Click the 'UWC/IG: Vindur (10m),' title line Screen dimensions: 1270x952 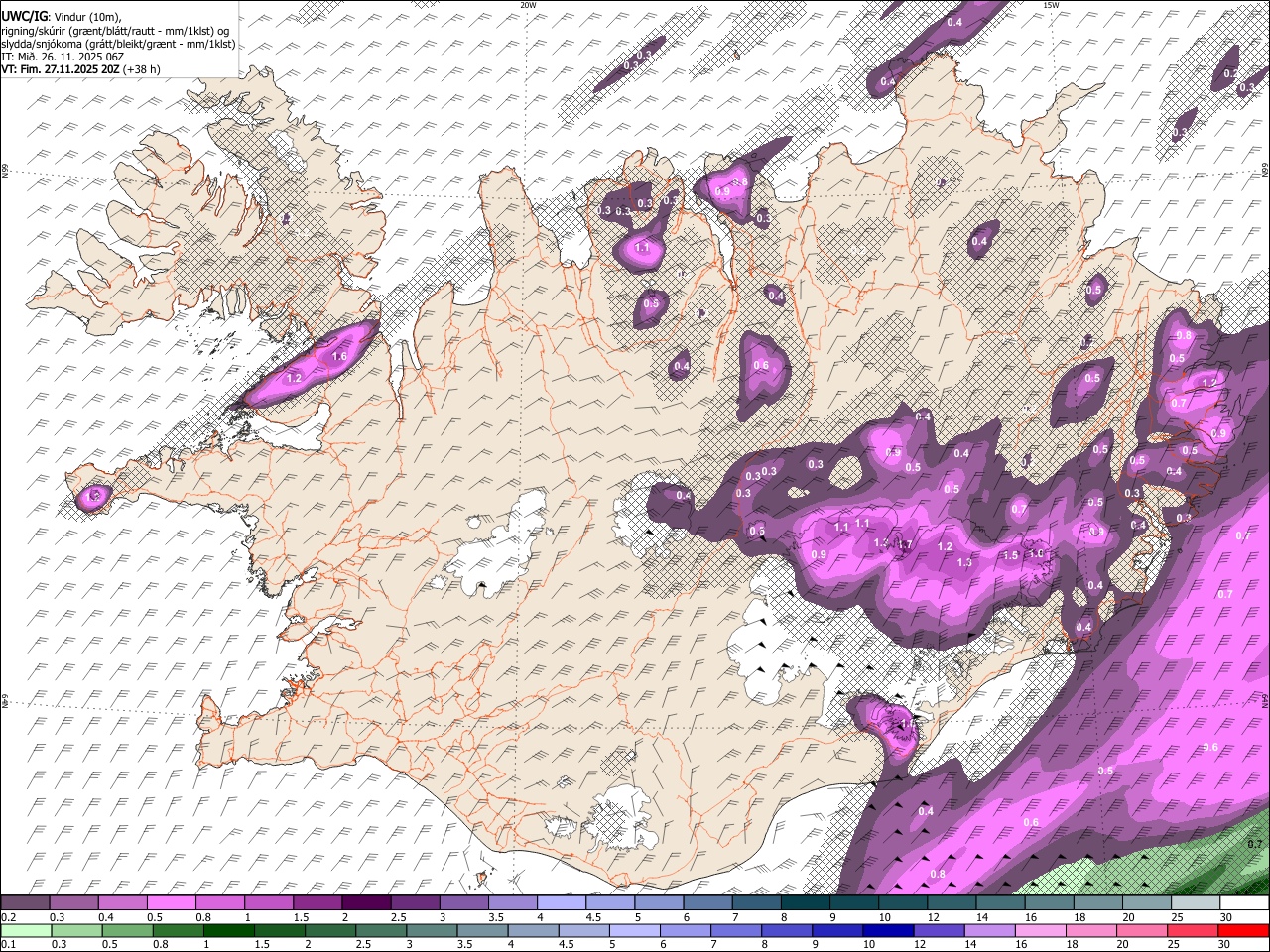coord(62,17)
